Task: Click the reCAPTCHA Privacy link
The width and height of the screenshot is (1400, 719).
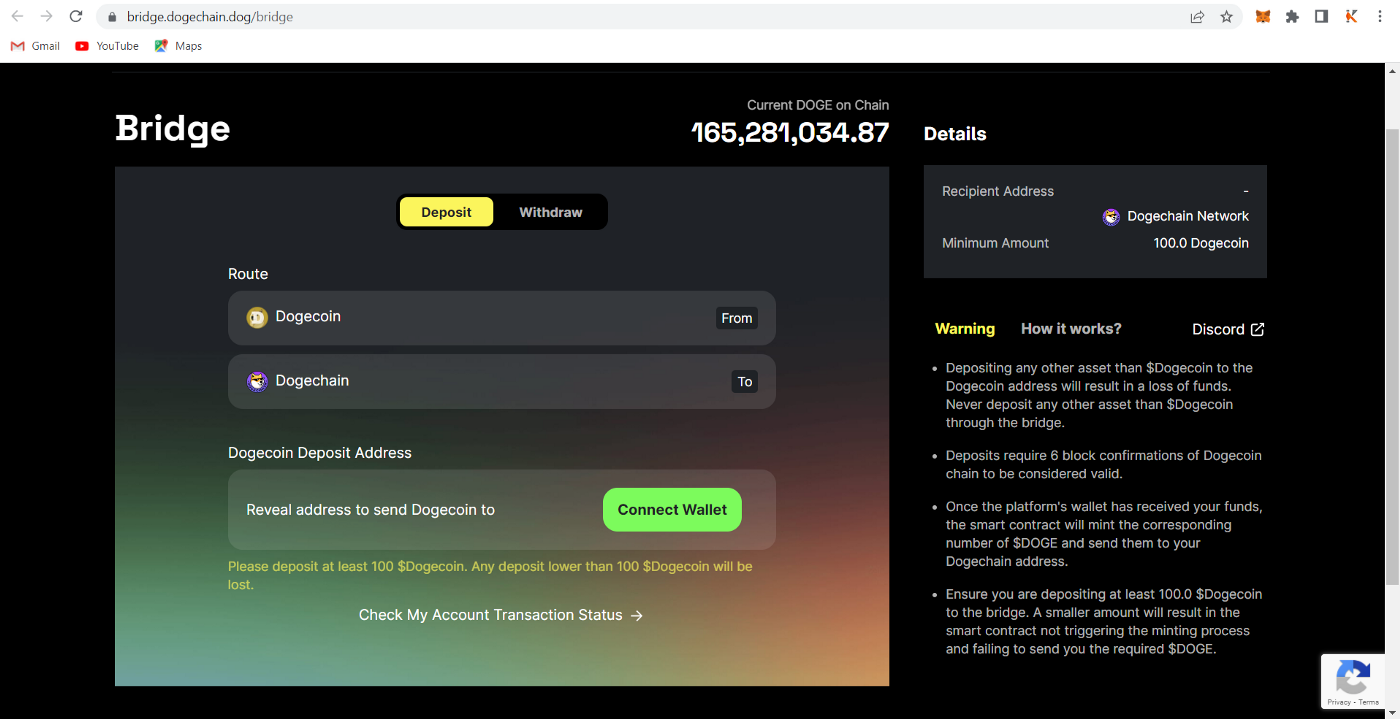Action: pos(1339,702)
